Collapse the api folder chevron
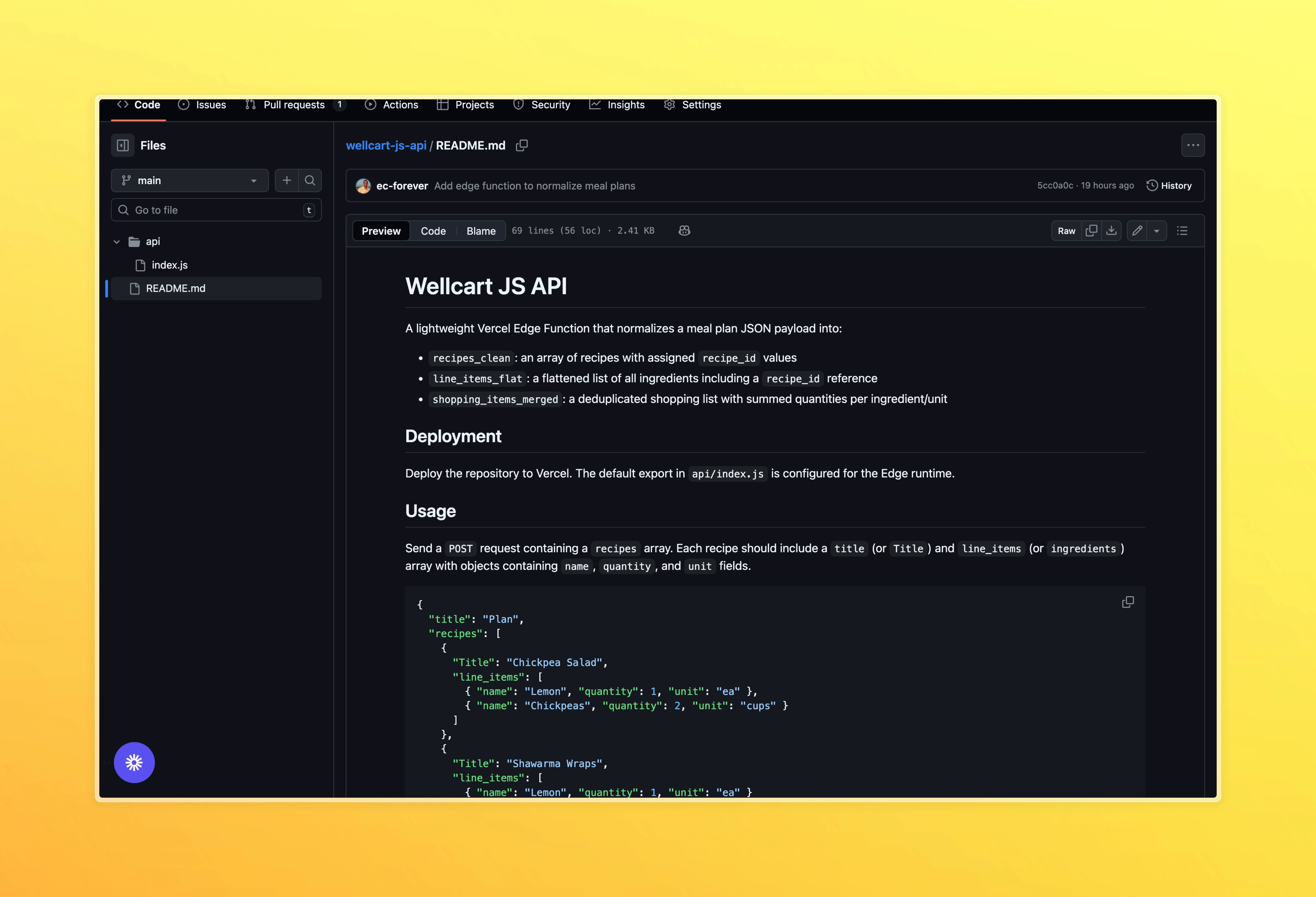The width and height of the screenshot is (1316, 897). [117, 242]
